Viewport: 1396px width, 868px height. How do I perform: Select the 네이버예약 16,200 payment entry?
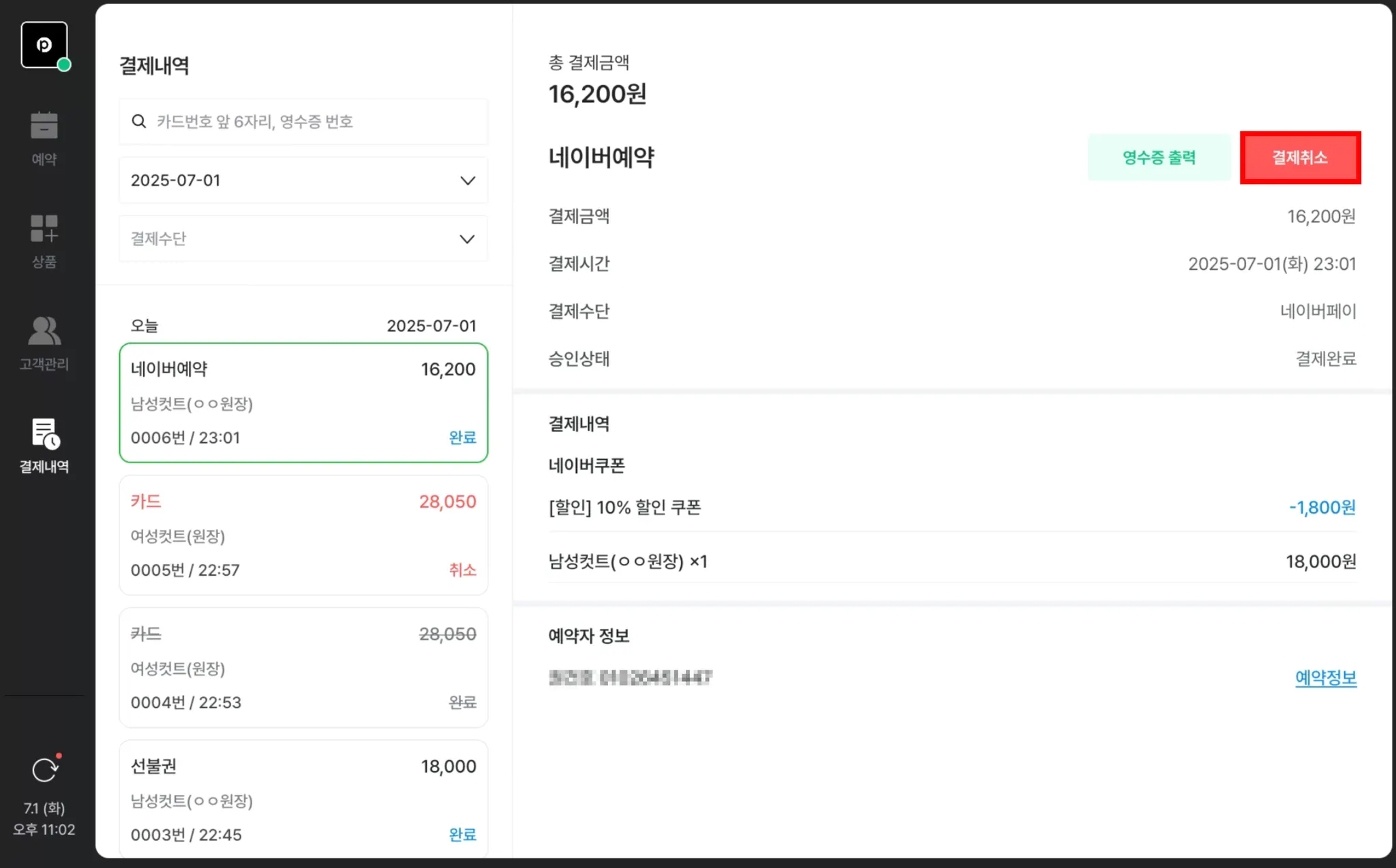[303, 403]
